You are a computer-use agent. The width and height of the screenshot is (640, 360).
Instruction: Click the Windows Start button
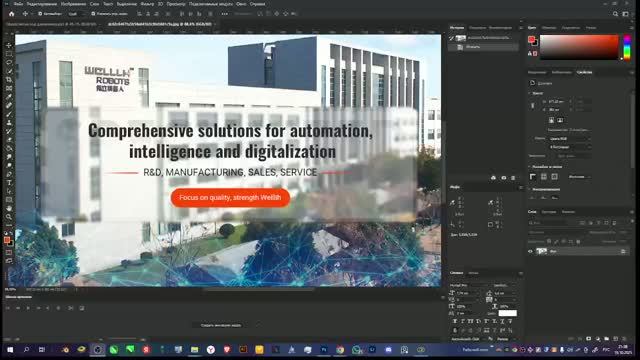coord(10,350)
